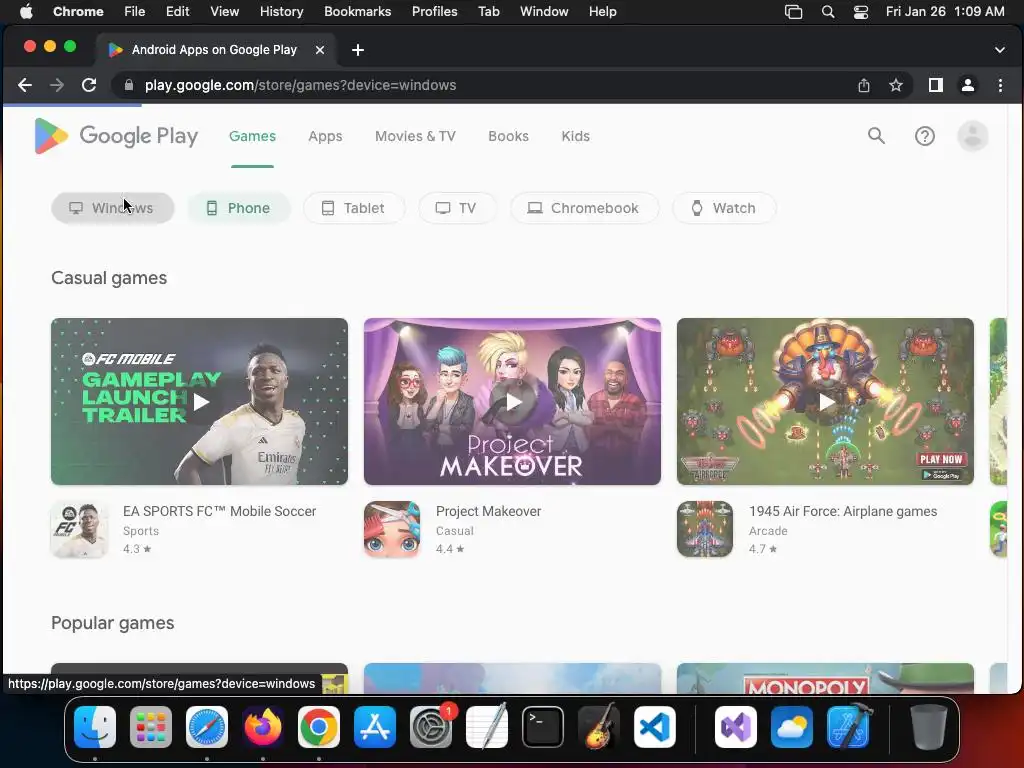Open the Books tab
The width and height of the screenshot is (1024, 768).
pyautogui.click(x=508, y=136)
